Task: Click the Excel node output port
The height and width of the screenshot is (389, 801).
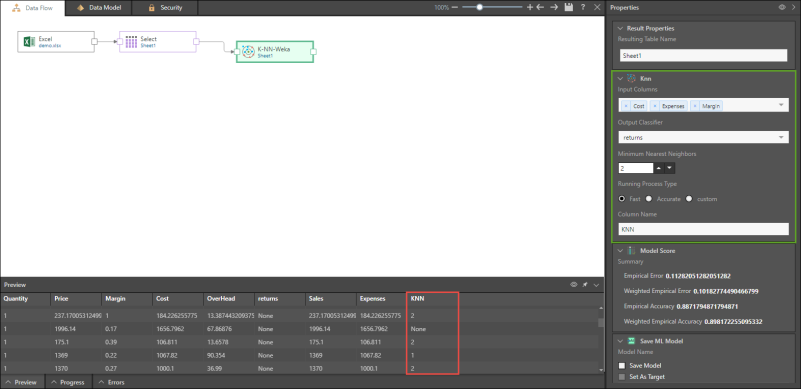Action: pos(95,42)
